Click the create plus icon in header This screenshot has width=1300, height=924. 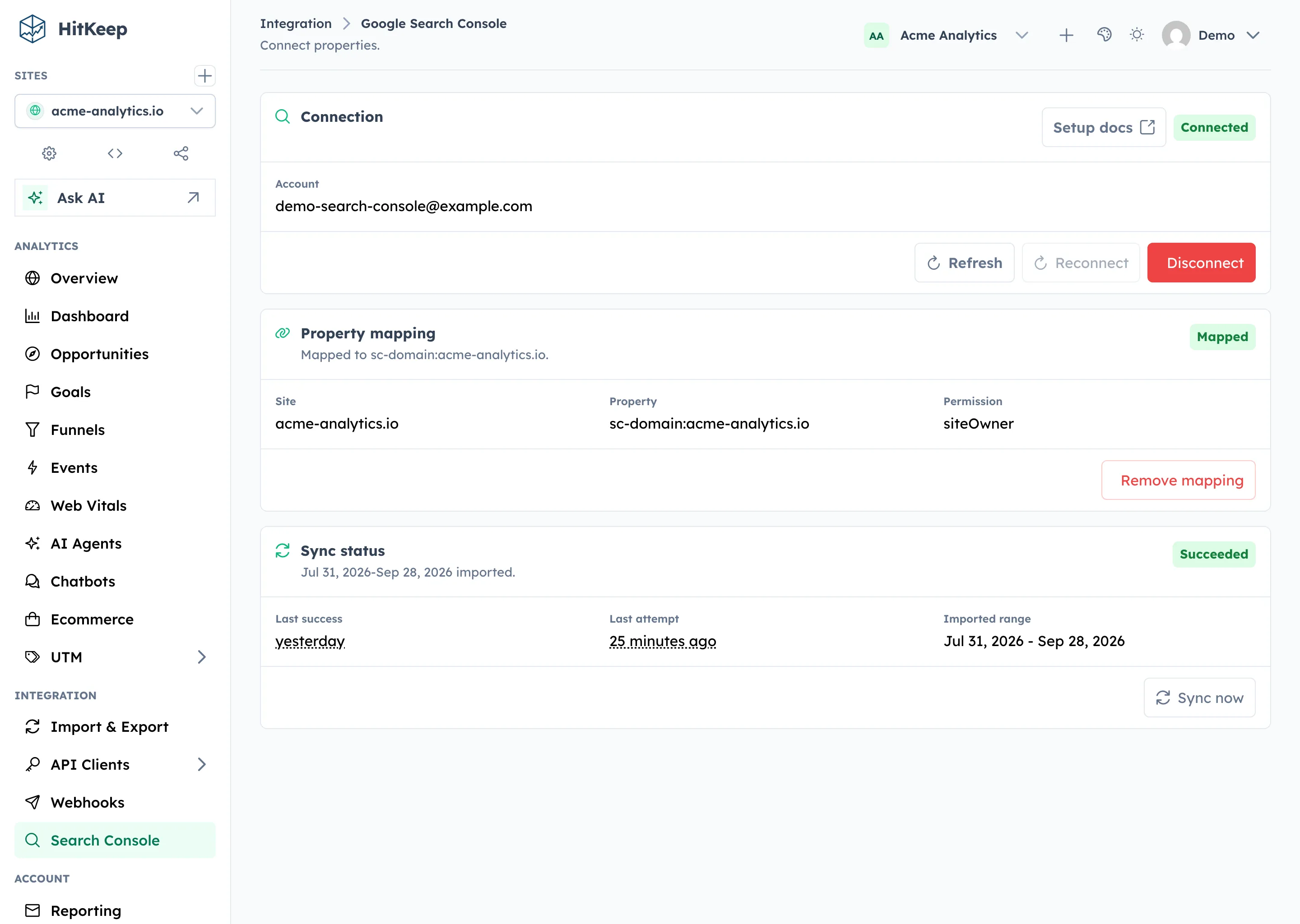point(1066,35)
